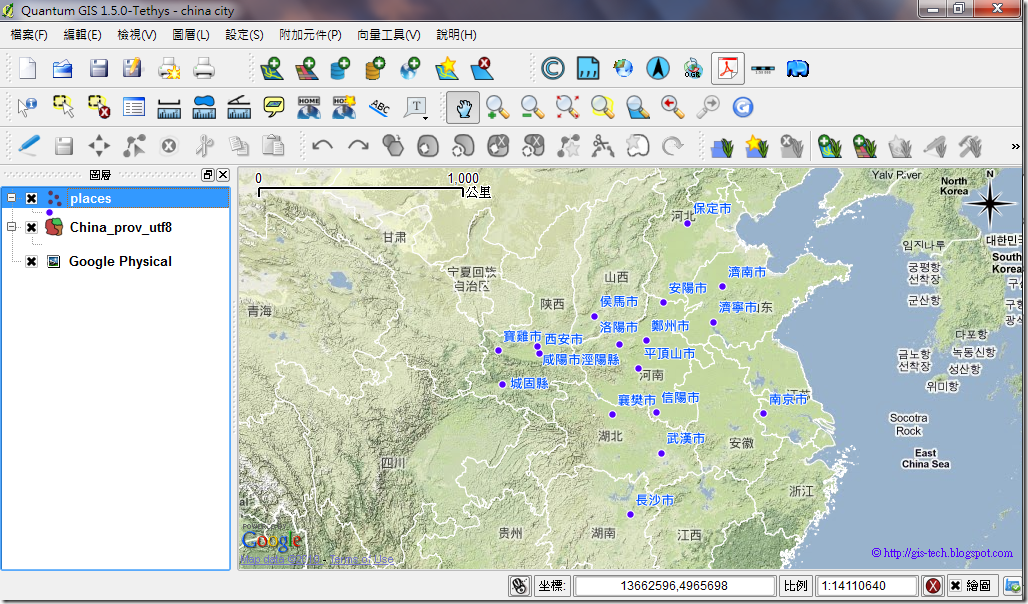Collapse the places layer tree node

(11, 197)
